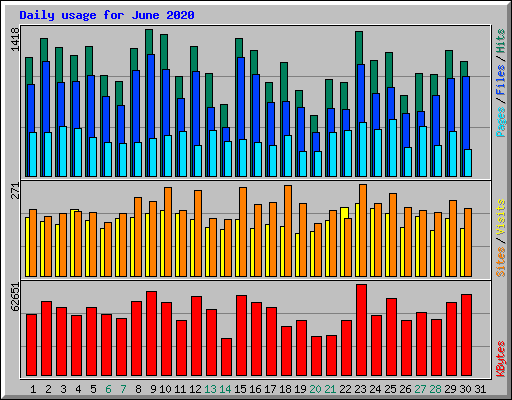Click day 13 weekend label

[x=210, y=389]
